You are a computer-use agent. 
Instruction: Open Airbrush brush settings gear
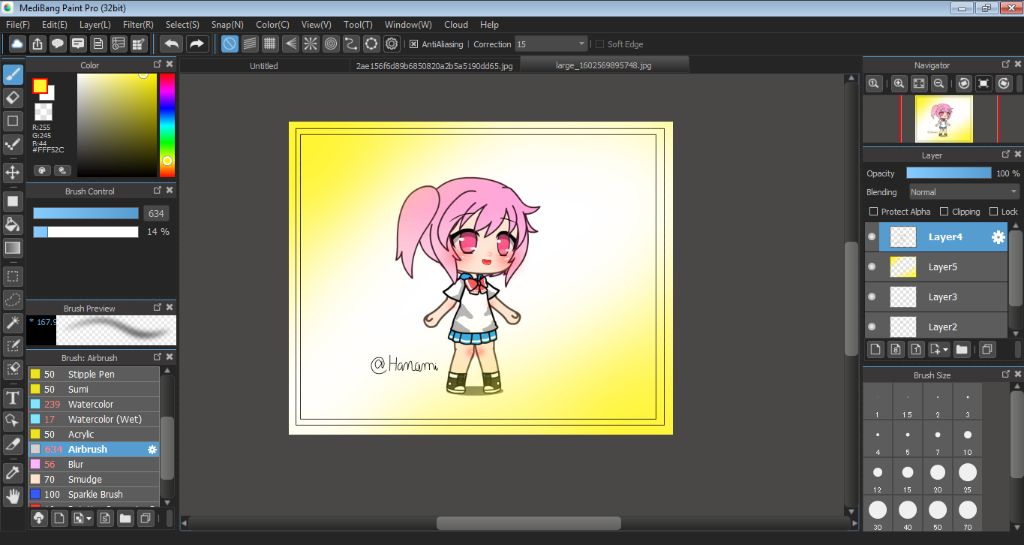(152, 449)
